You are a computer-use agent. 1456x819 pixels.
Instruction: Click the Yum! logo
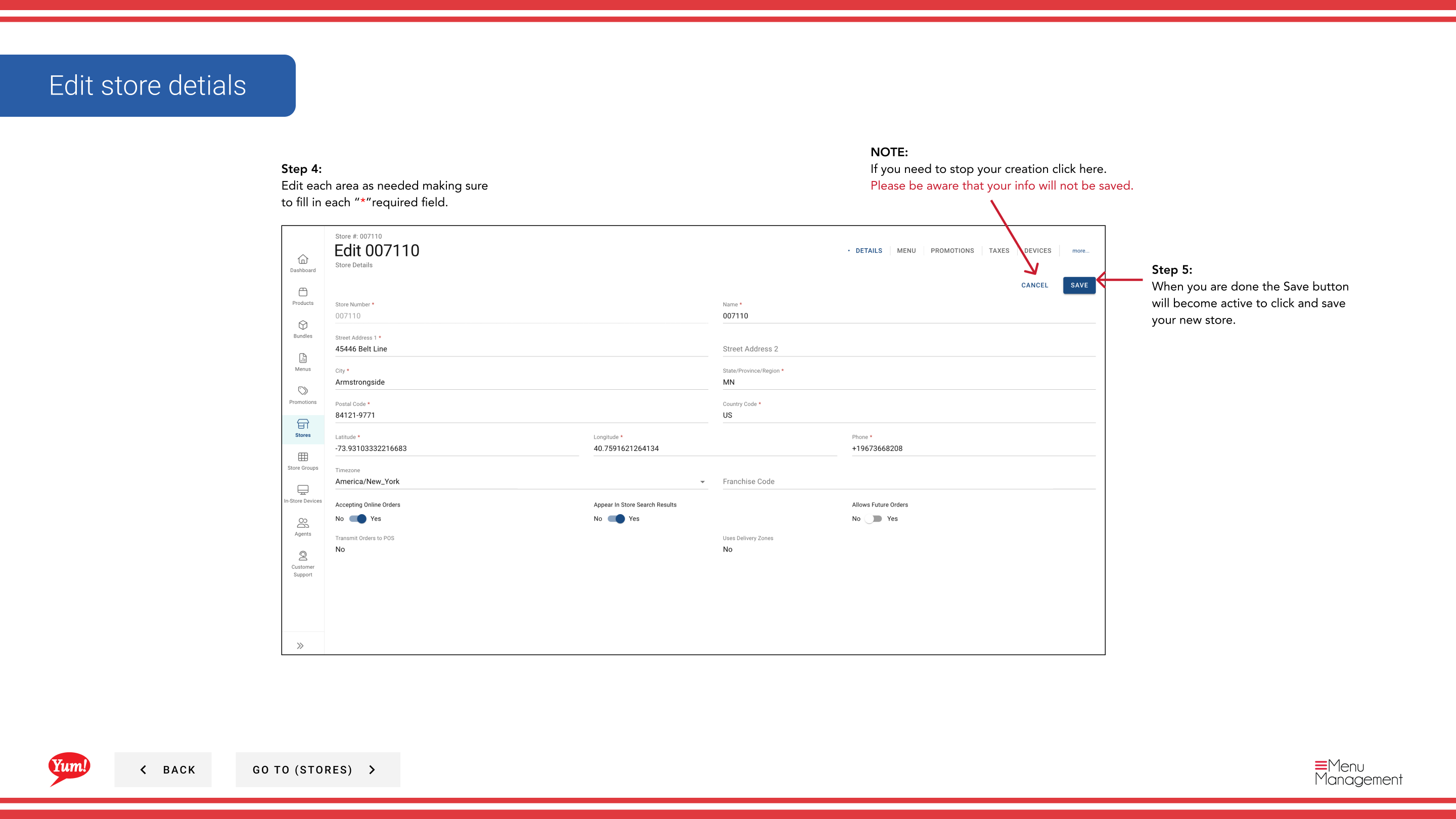(69, 768)
